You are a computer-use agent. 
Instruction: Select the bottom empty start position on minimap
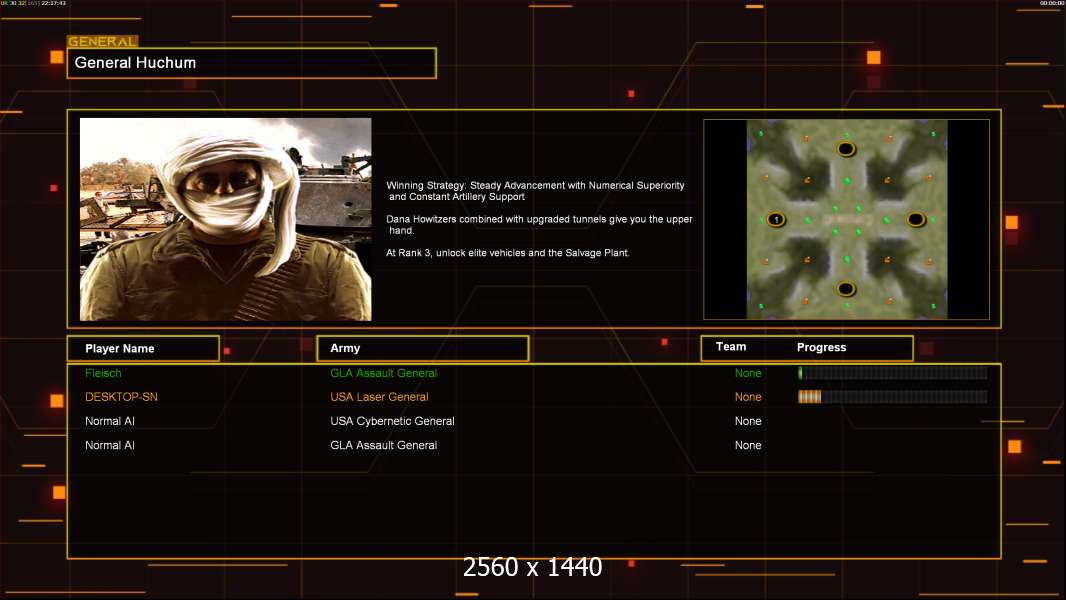[x=846, y=289]
